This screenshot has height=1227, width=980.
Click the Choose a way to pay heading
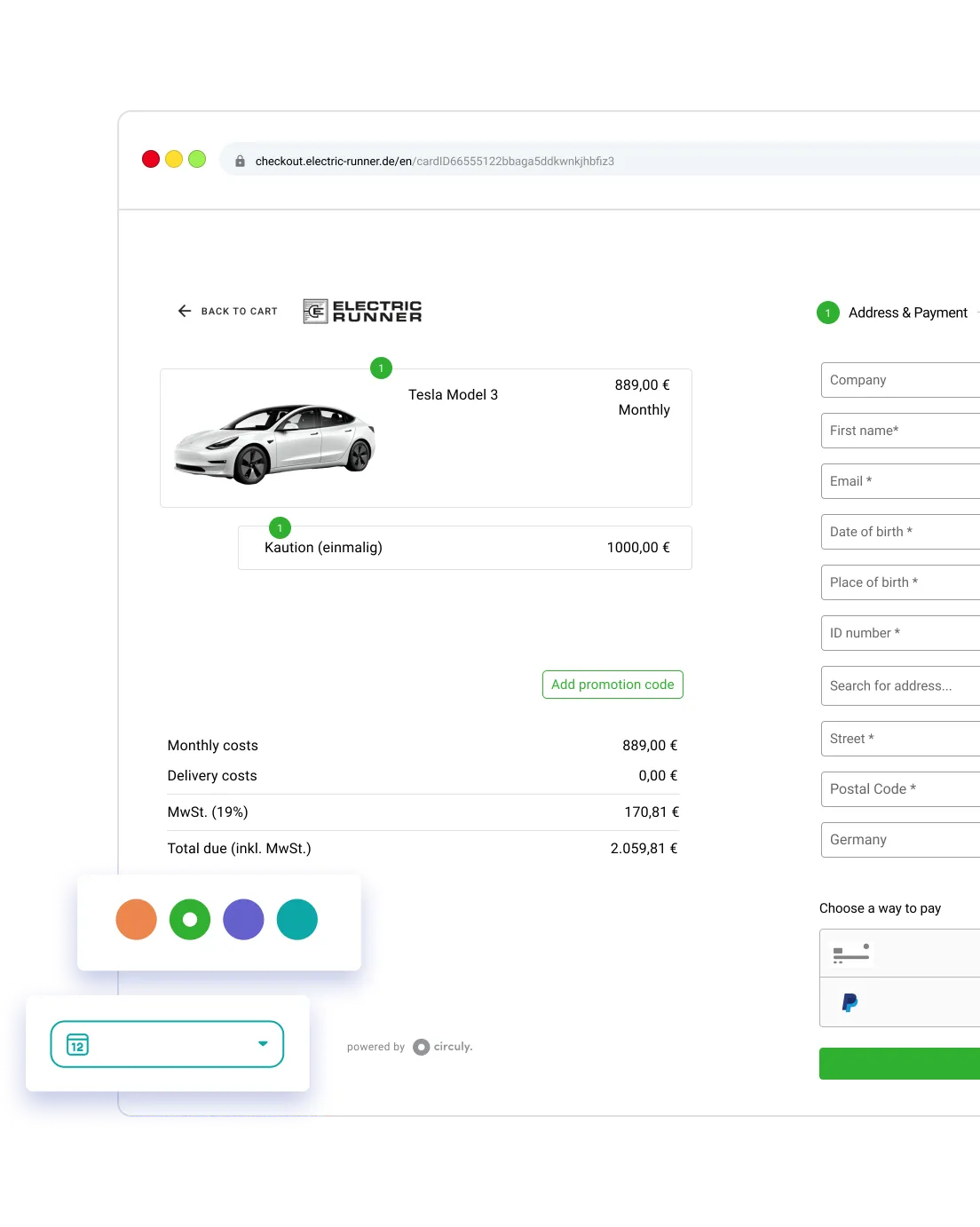tap(880, 908)
